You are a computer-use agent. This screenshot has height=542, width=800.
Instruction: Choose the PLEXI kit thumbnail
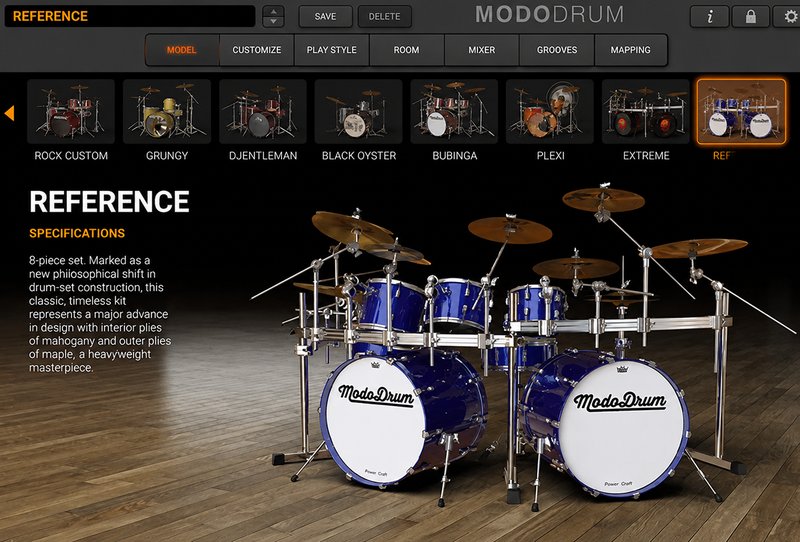(x=550, y=111)
